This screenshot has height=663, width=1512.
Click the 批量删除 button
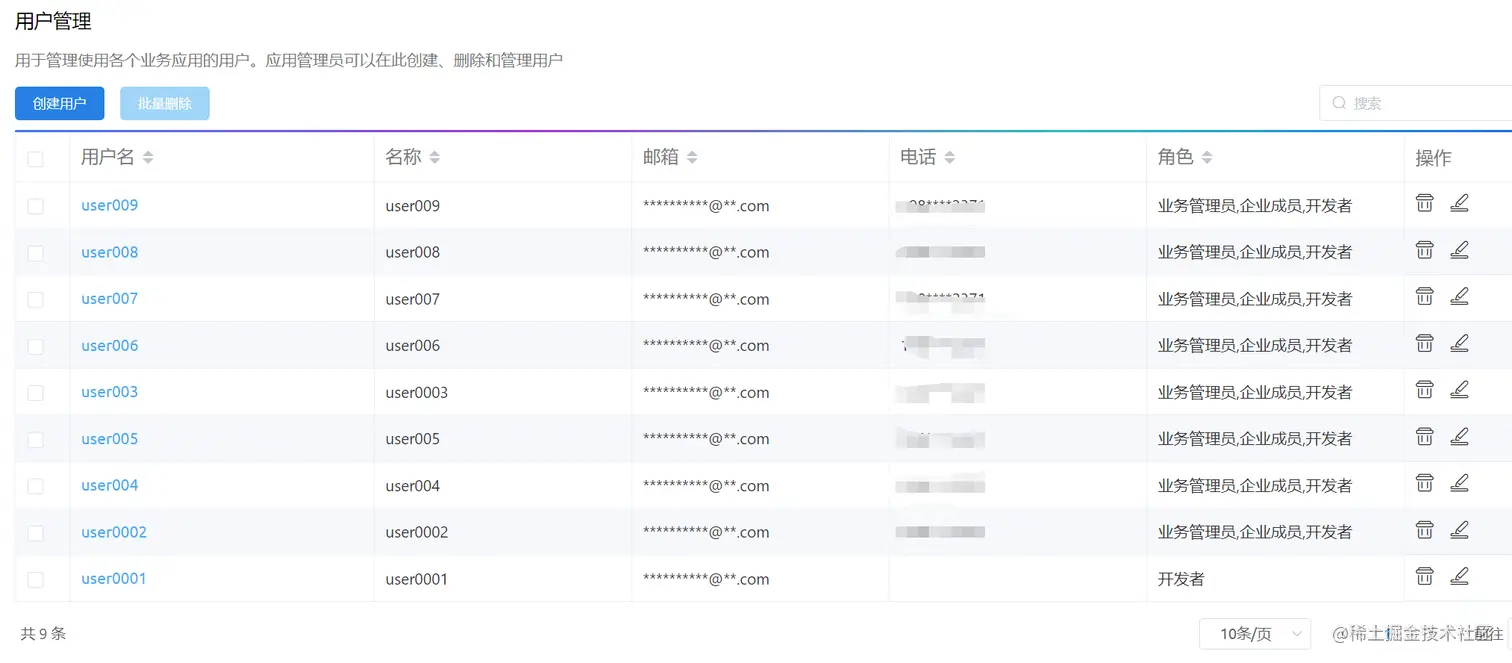pyautogui.click(x=165, y=103)
